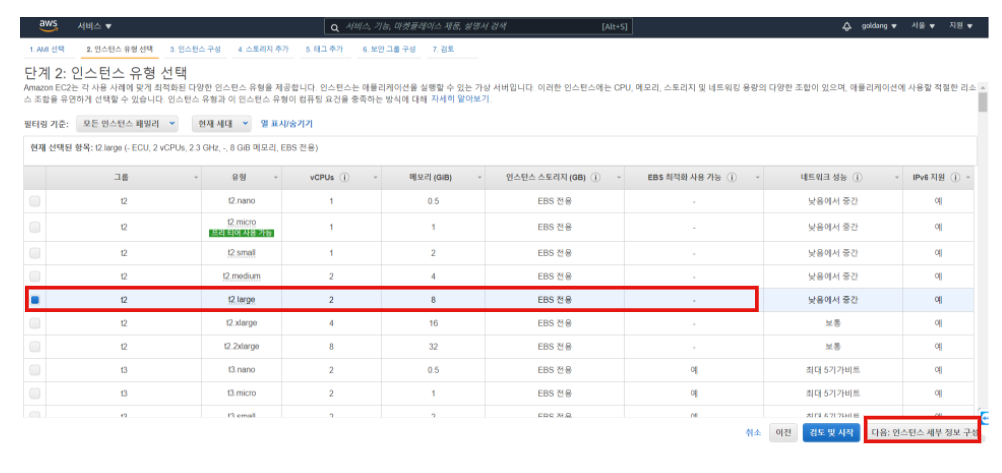Select the t2.xlarge row checkbox
The width and height of the screenshot is (1002, 473).
pyautogui.click(x=35, y=323)
